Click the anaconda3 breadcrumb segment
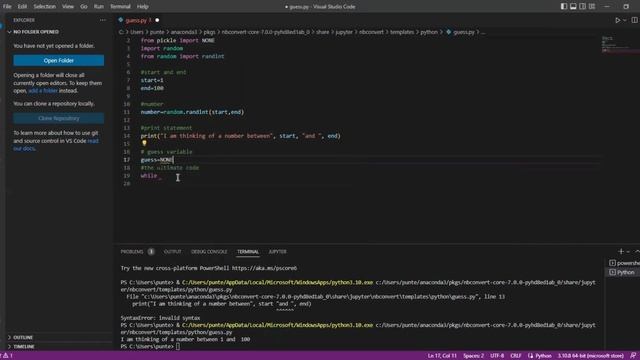Image resolution: width=640 pixels, height=360 pixels. [184, 32]
